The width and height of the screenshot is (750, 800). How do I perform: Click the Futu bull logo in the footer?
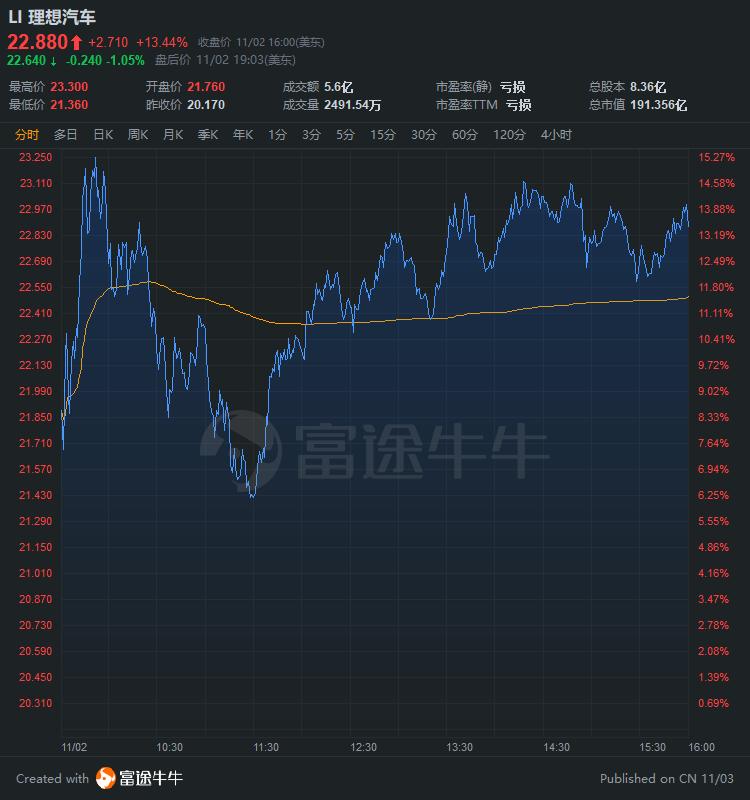click(106, 778)
